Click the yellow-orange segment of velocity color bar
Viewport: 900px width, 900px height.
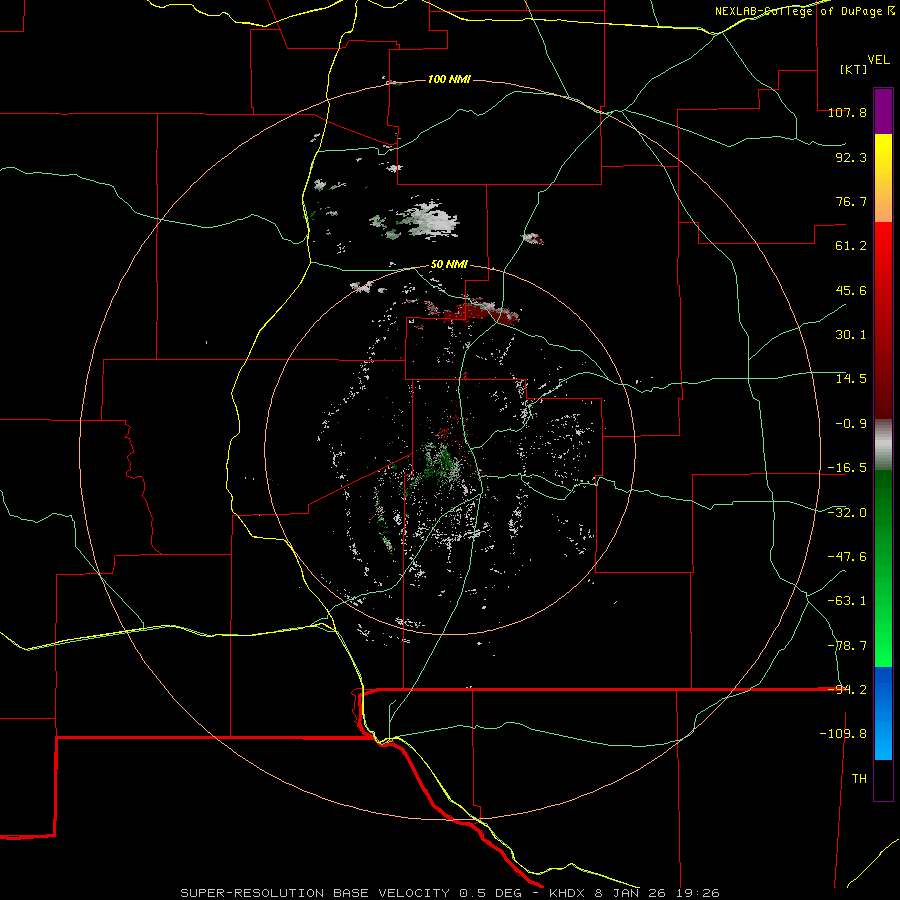click(x=883, y=178)
